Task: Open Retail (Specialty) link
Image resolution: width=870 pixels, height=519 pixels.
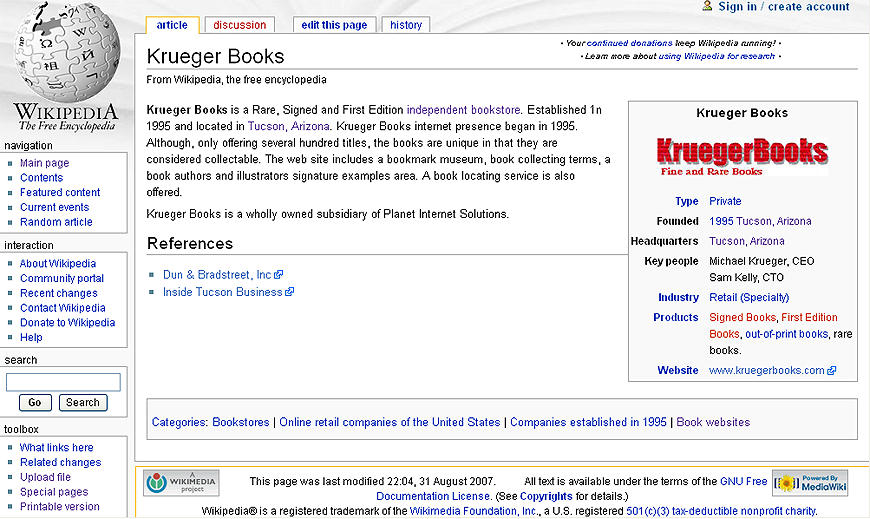Action: tap(749, 297)
